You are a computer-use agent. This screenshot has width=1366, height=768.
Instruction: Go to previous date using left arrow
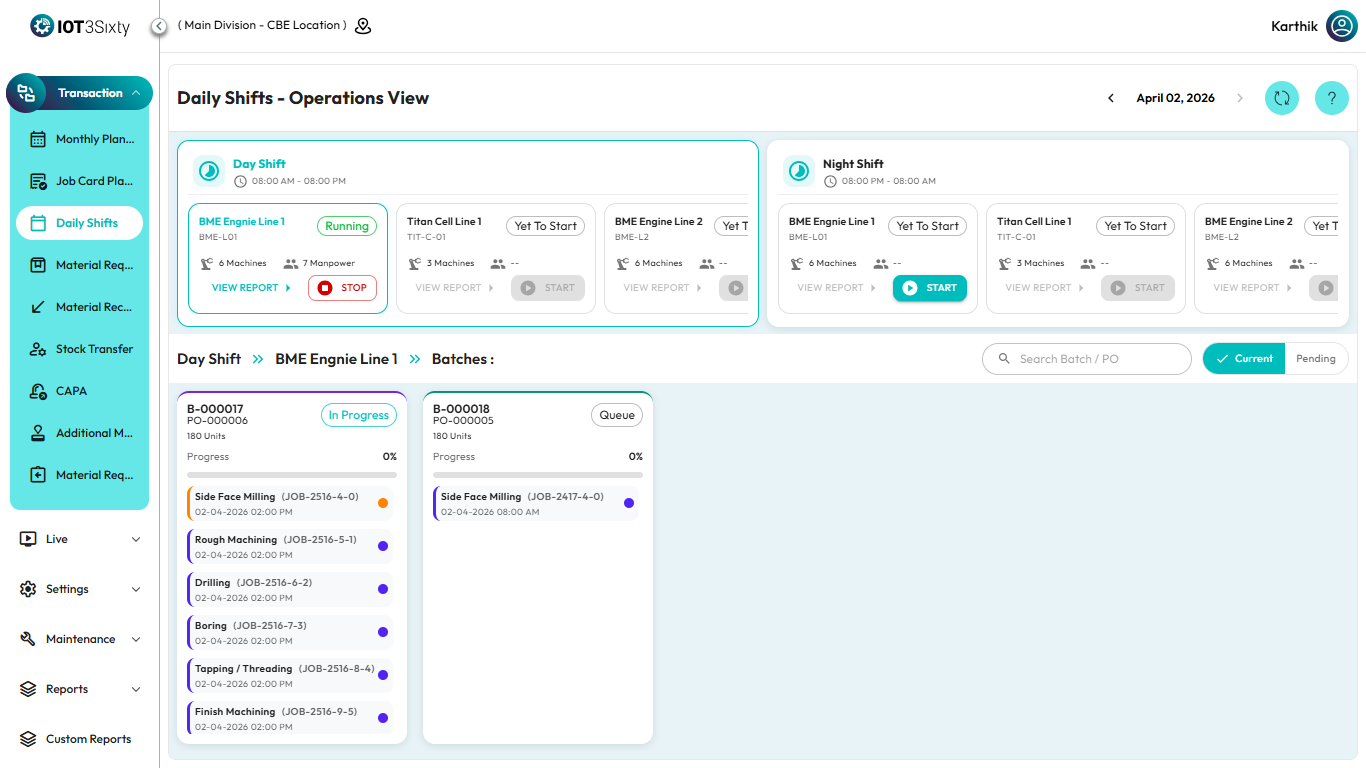click(1111, 98)
